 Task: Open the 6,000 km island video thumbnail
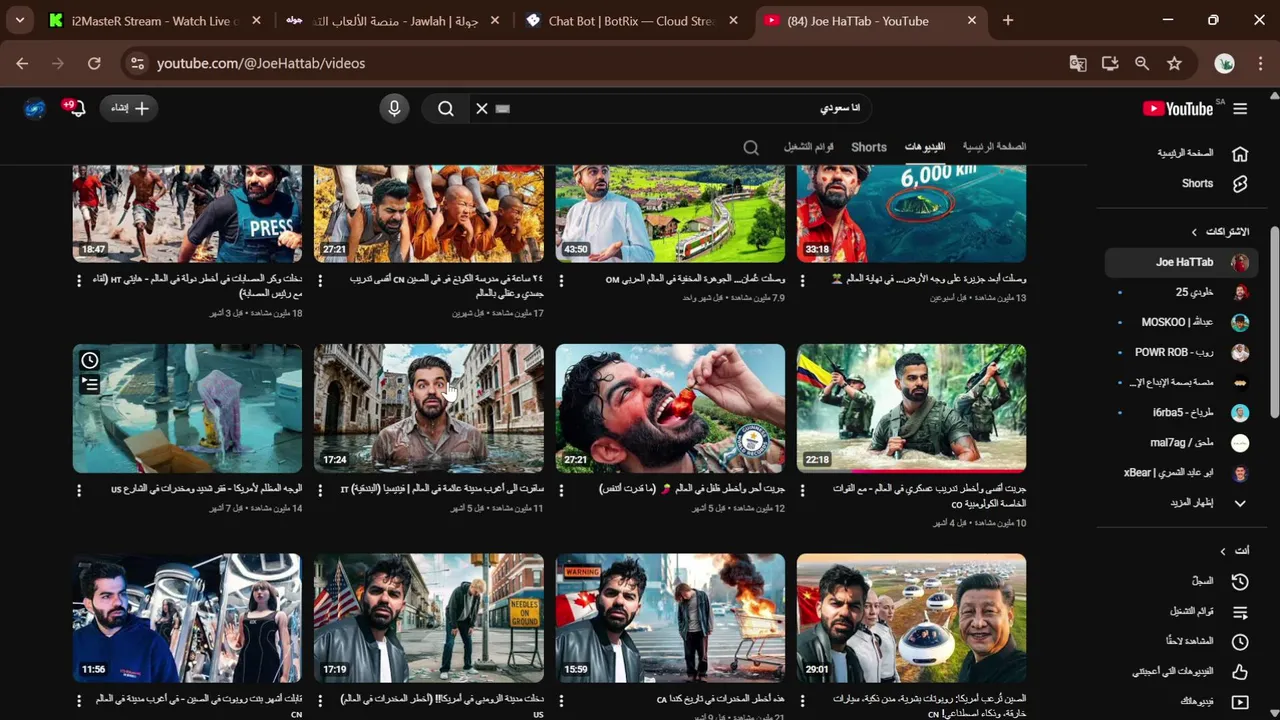[911, 213]
